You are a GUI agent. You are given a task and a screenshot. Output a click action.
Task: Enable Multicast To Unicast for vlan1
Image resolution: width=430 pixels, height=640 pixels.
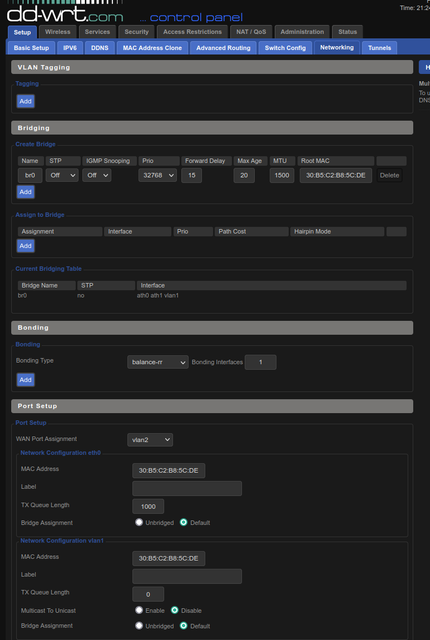(139, 610)
